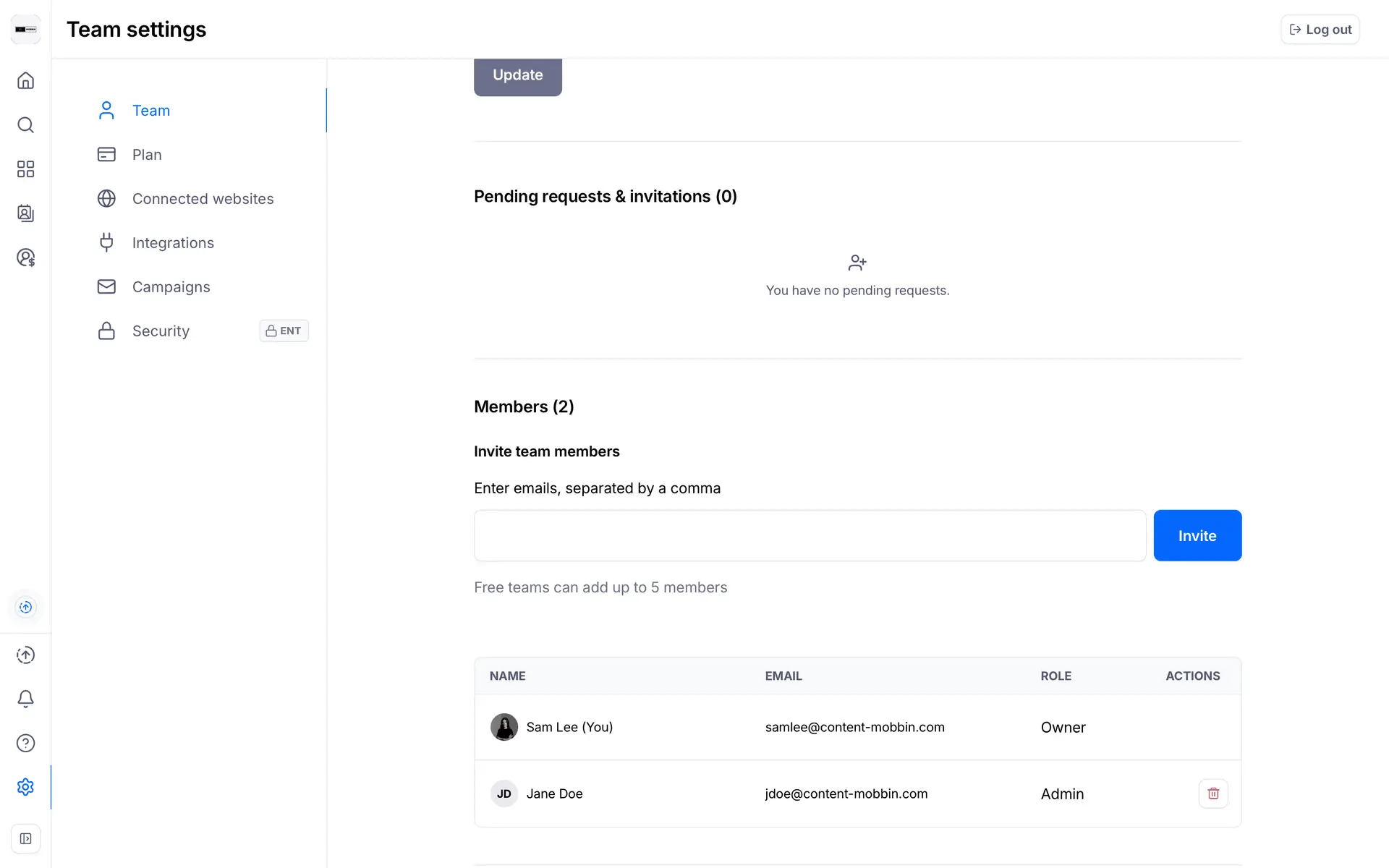The height and width of the screenshot is (868, 1389).
Task: Click the Update button
Action: click(517, 75)
